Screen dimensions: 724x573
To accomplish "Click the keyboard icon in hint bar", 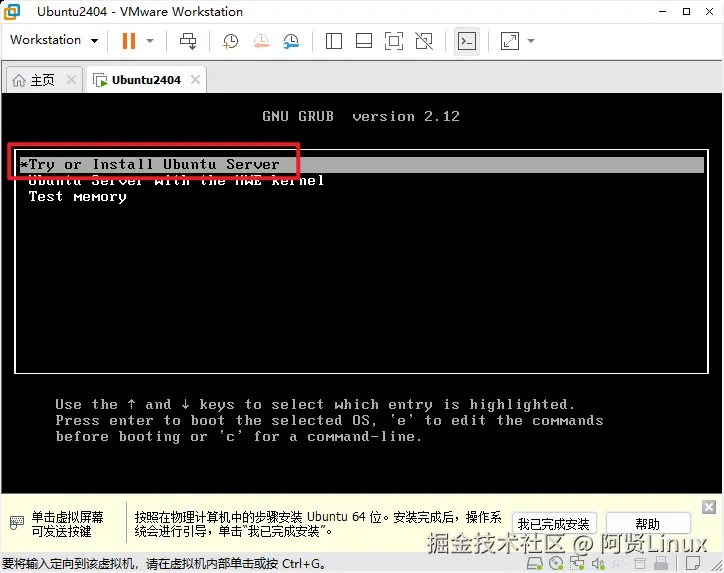I will coord(17,523).
